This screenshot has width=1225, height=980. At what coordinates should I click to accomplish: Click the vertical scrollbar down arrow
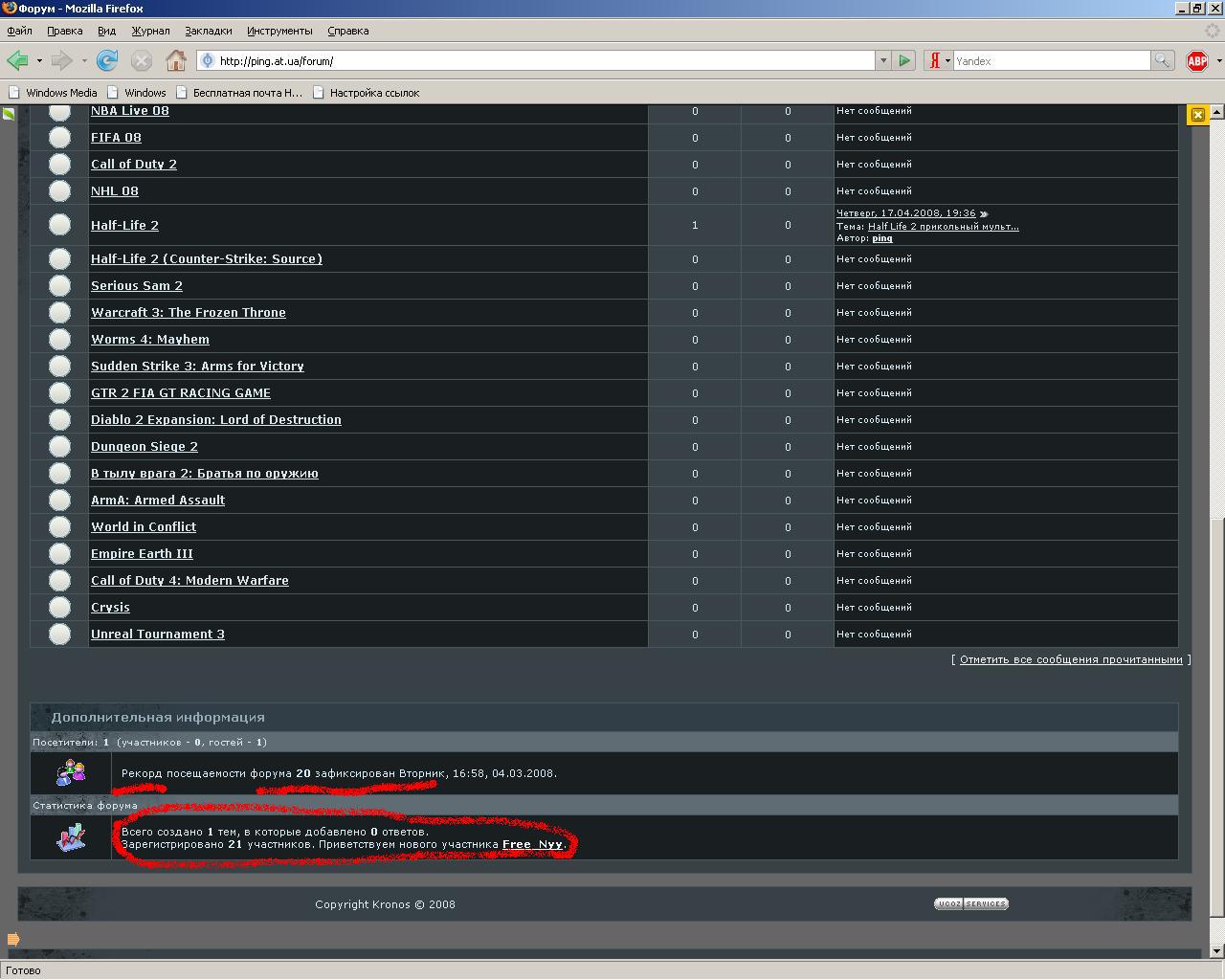1217,951
